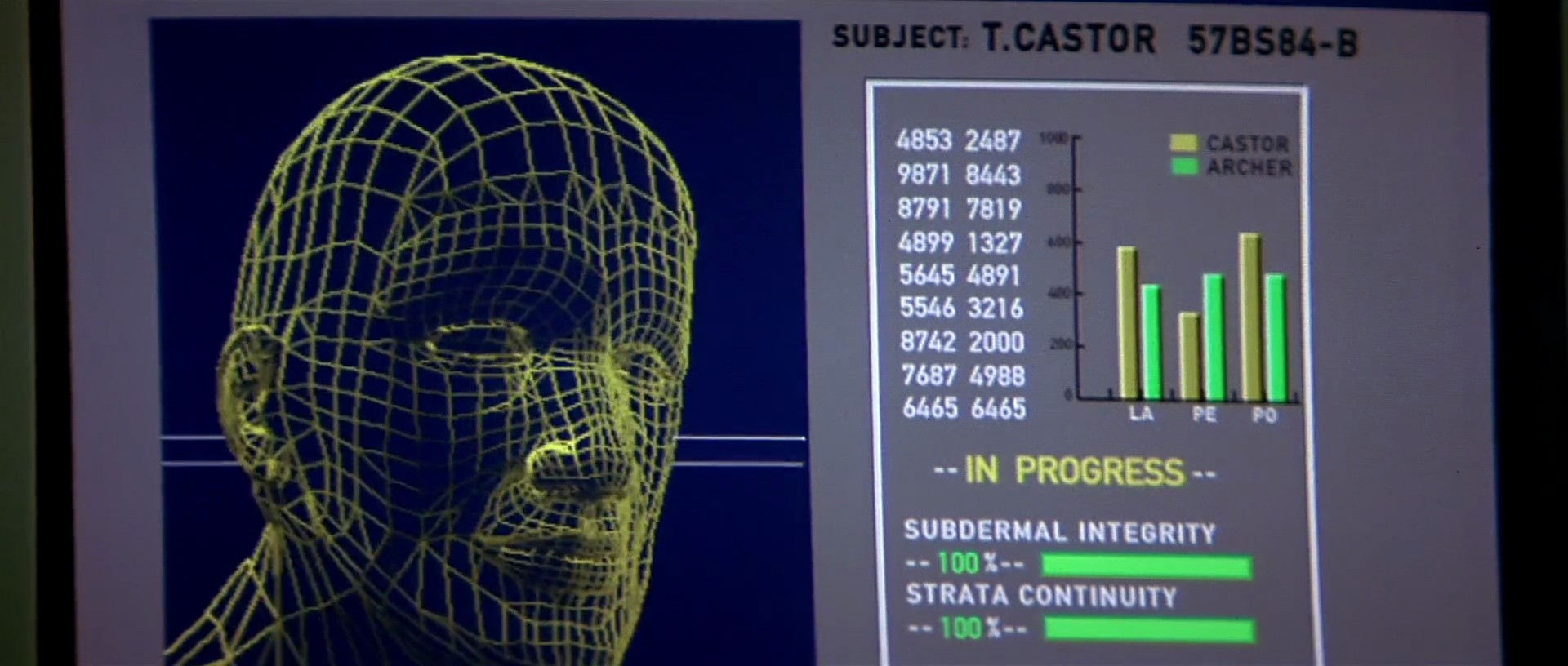1568x666 pixels.
Task: Click the "LA" chart axis label
Action: pyautogui.click(x=1141, y=414)
